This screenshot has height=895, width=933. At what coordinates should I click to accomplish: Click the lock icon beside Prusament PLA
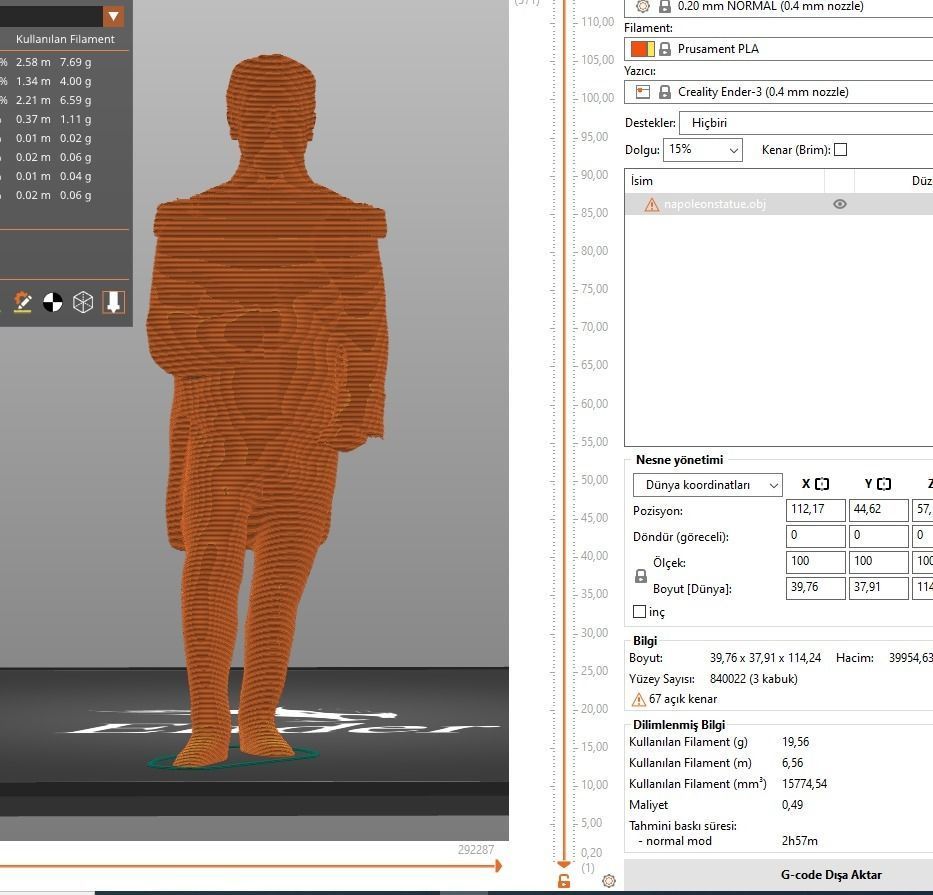pos(665,49)
